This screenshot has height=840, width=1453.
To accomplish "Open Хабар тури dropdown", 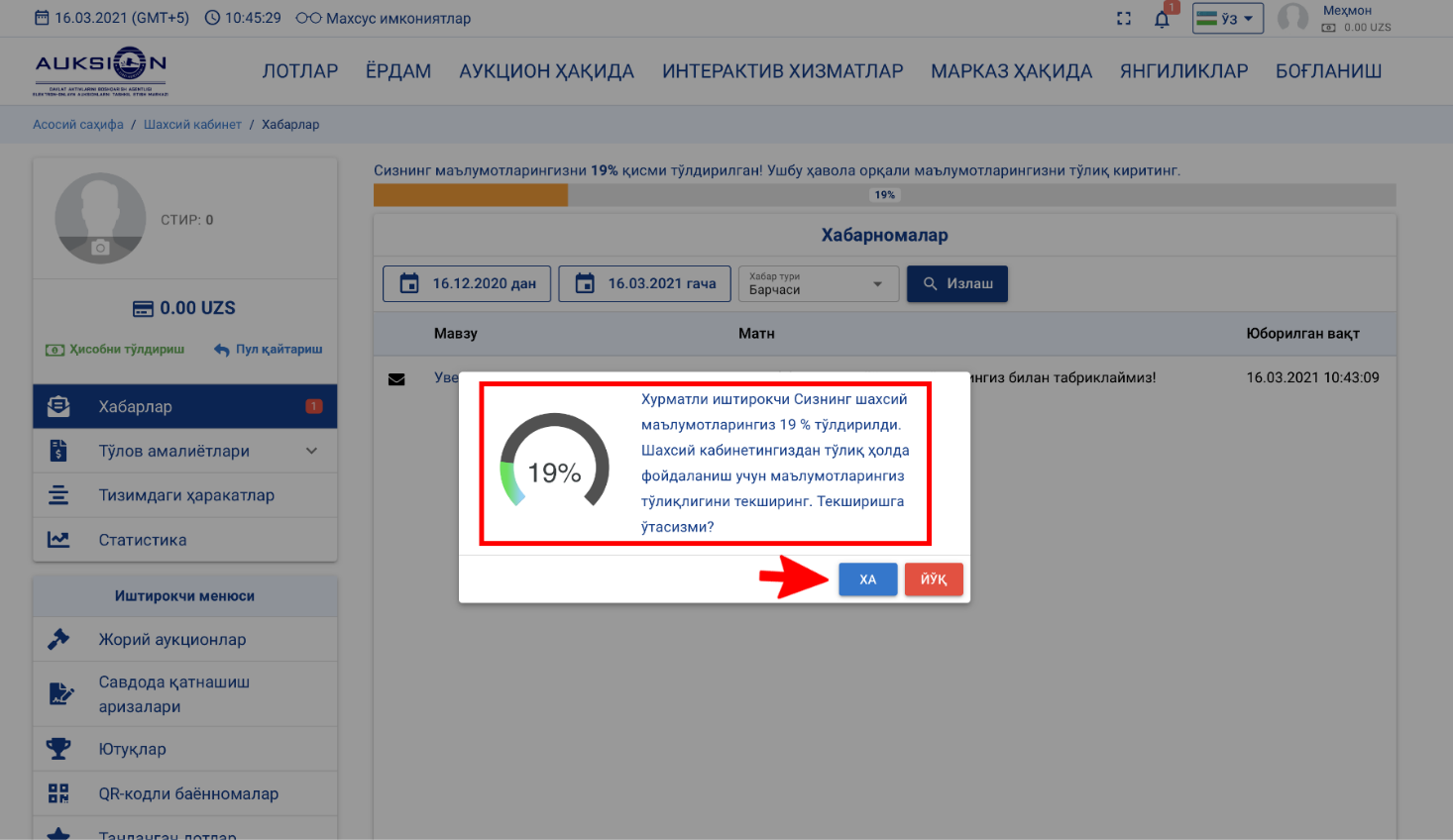I will click(x=818, y=284).
